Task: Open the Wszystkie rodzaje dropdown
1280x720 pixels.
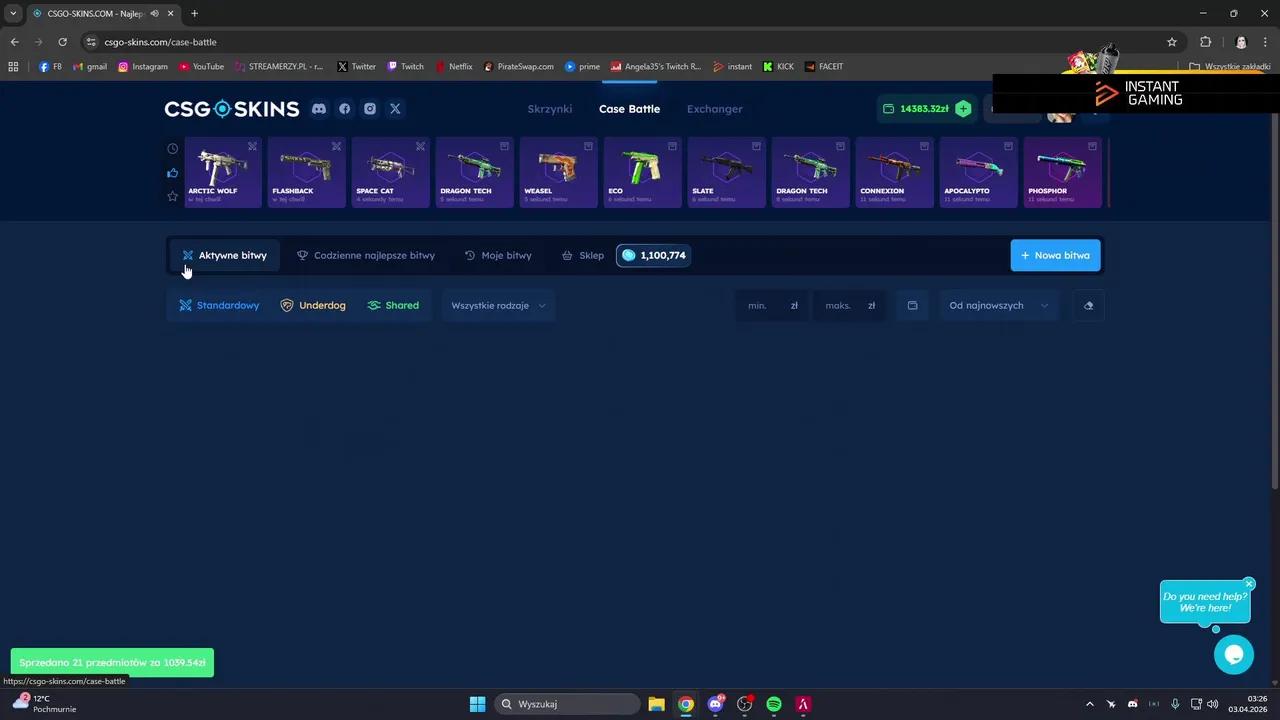Action: click(497, 305)
